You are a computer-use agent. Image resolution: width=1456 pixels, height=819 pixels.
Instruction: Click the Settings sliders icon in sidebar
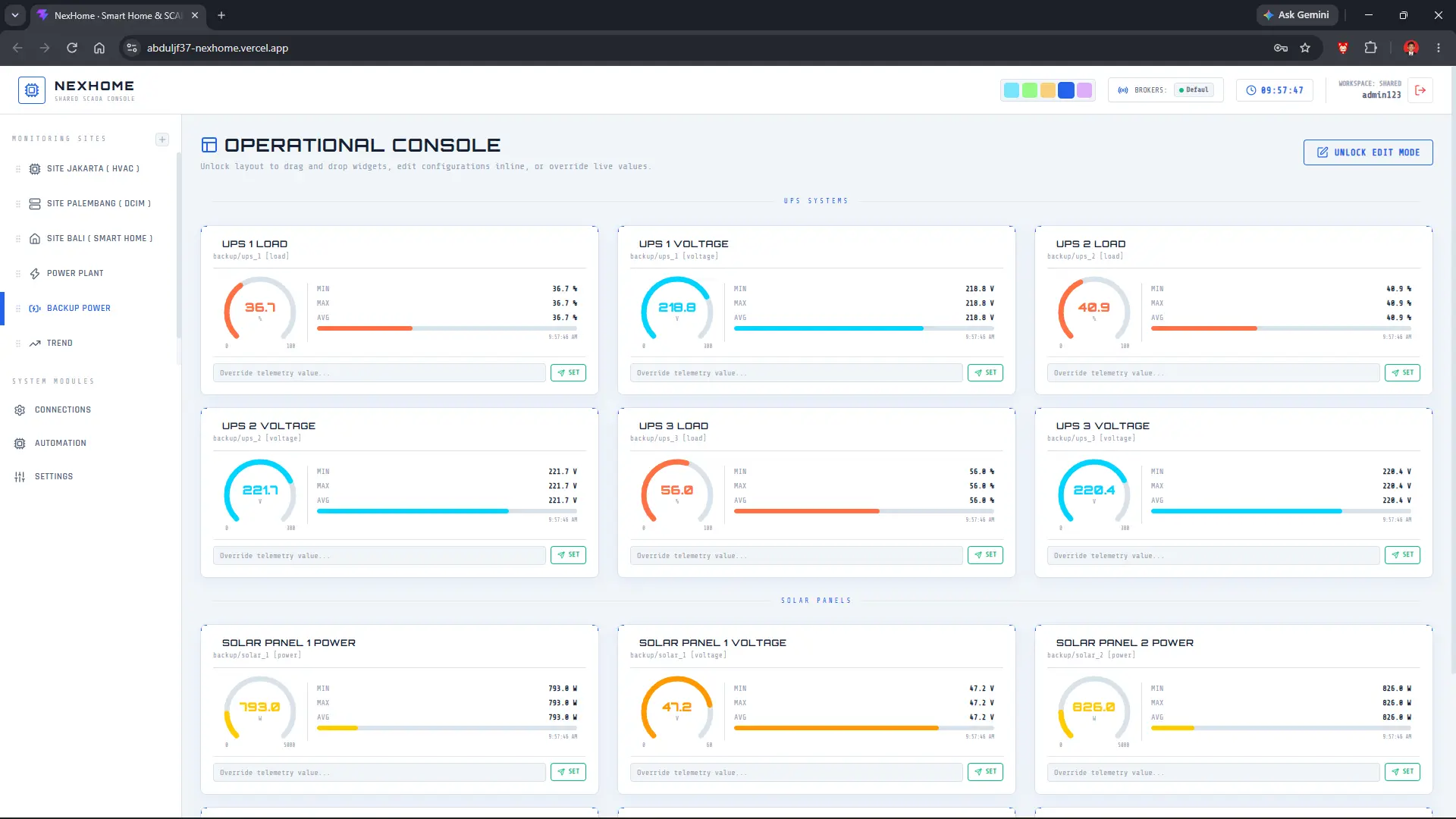coord(20,477)
